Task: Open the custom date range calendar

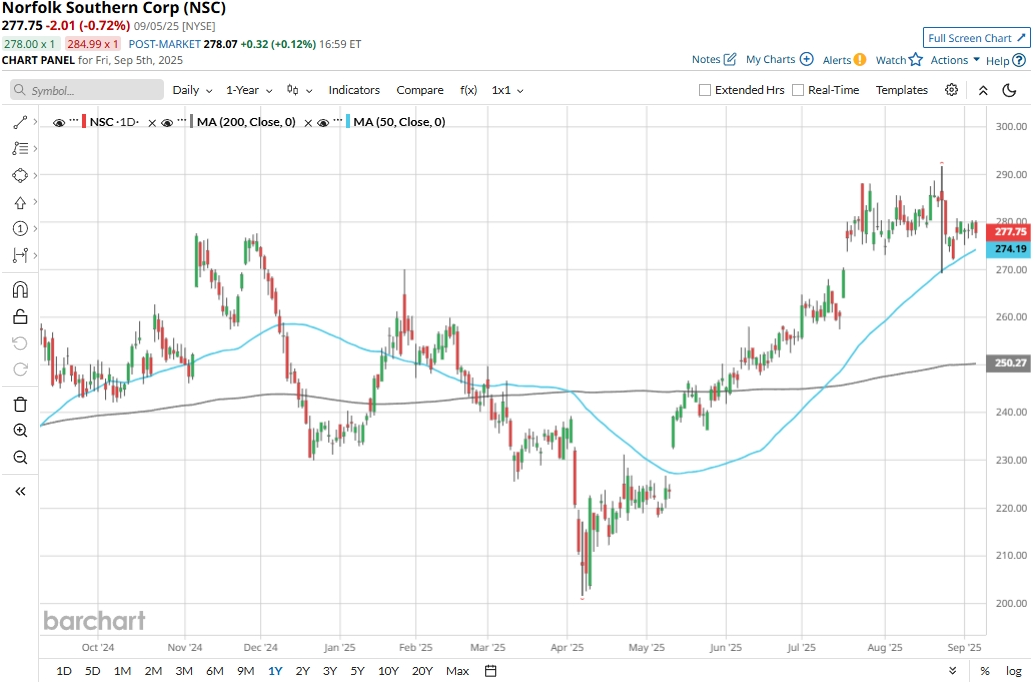Action: [x=490, y=671]
